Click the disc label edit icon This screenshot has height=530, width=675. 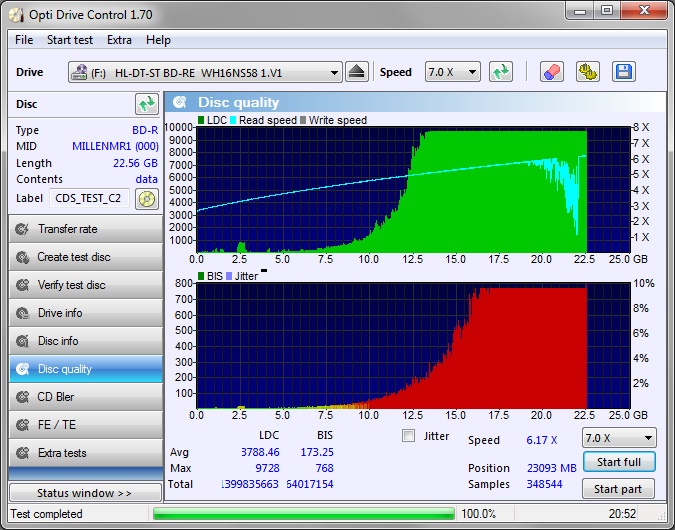pos(147,198)
